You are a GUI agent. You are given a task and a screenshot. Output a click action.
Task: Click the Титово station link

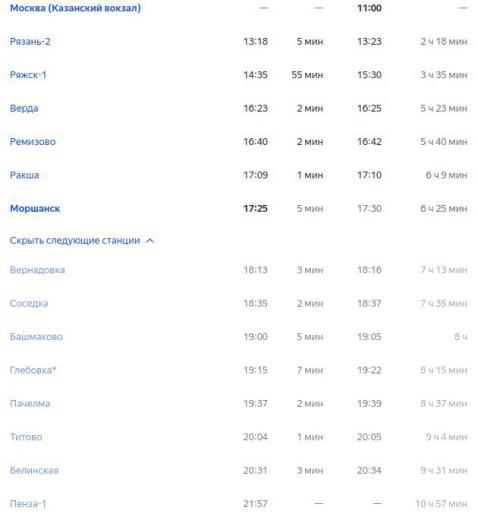[26, 437]
